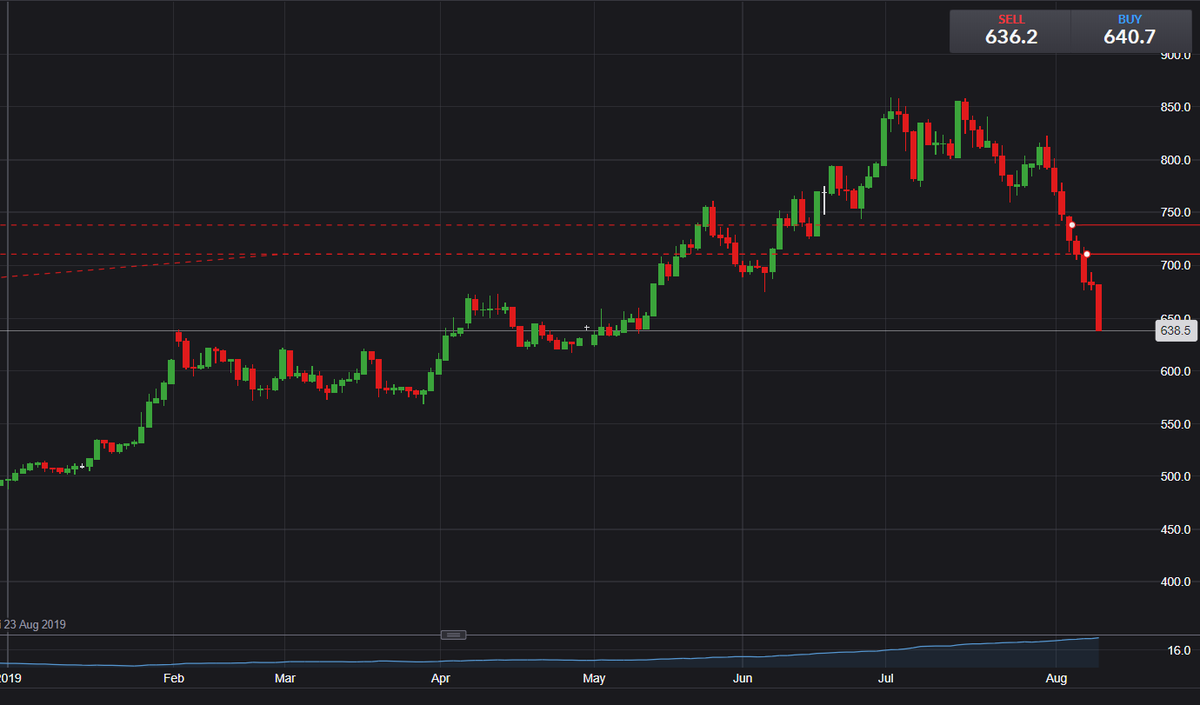Image resolution: width=1200 pixels, height=705 pixels.
Task: Click the Jul label on the time axis
Action: [x=886, y=678]
